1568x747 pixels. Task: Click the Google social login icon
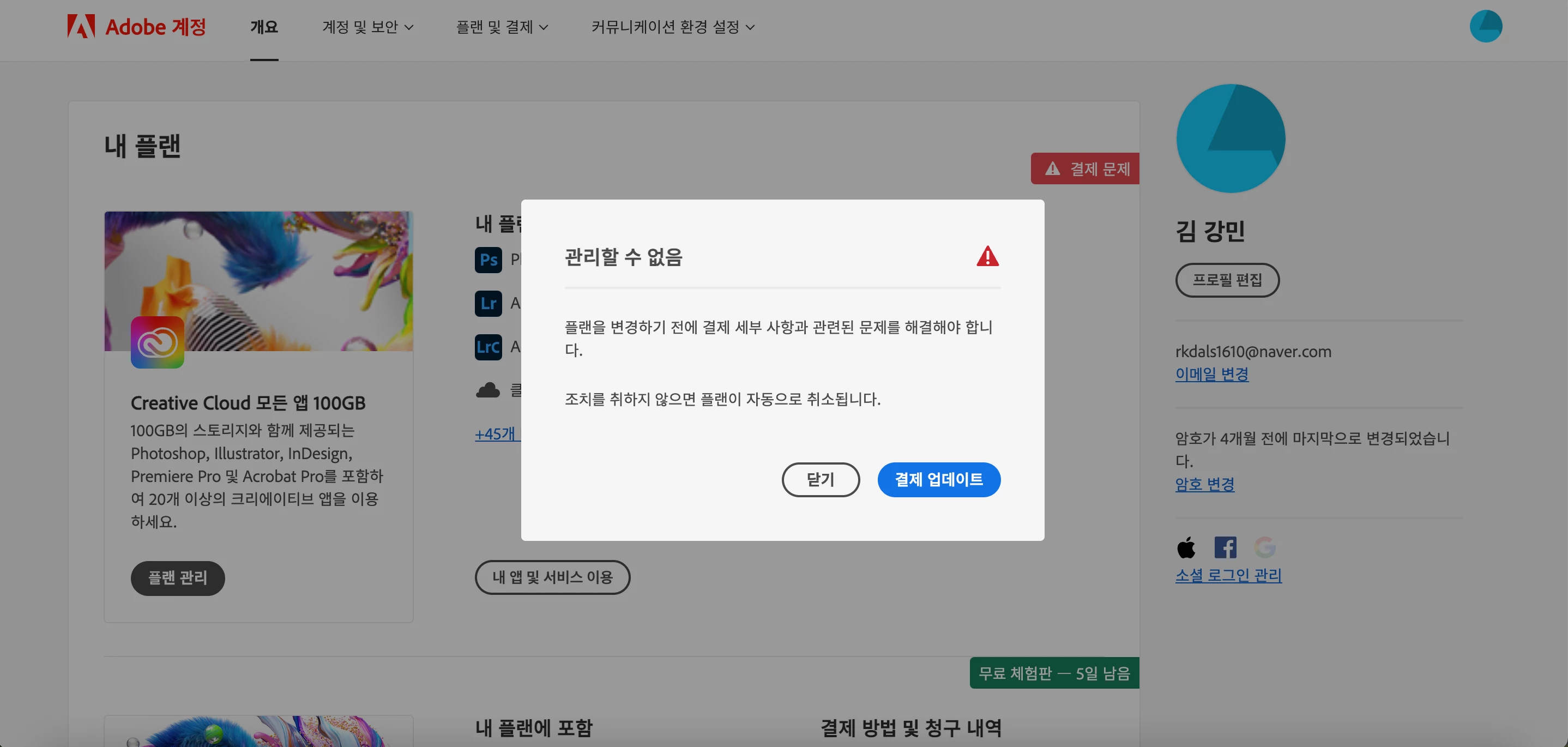point(1264,547)
